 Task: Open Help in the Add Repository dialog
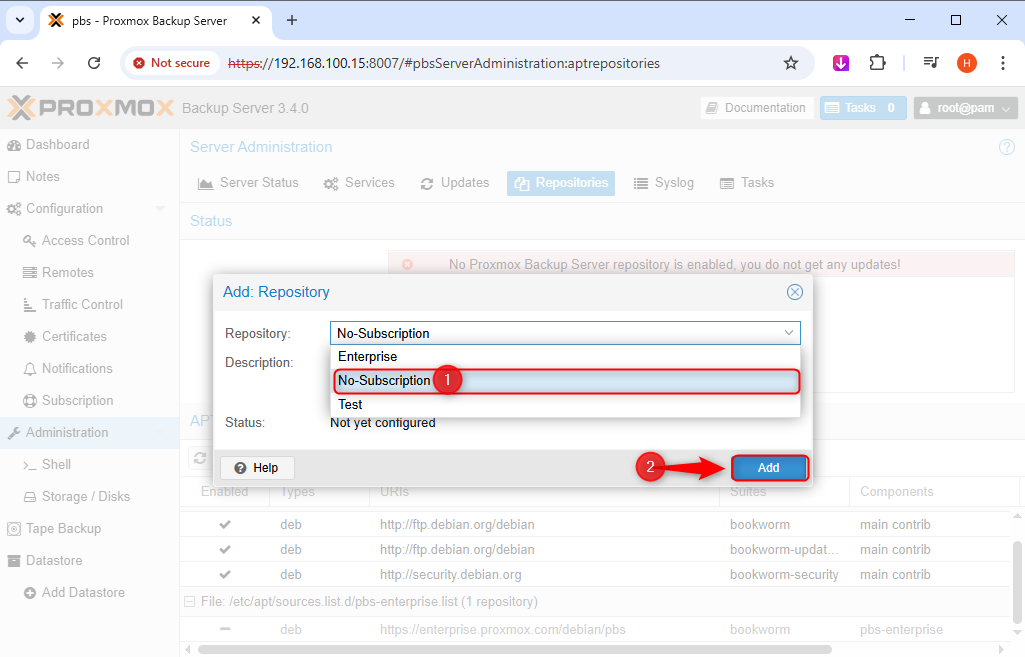point(256,467)
